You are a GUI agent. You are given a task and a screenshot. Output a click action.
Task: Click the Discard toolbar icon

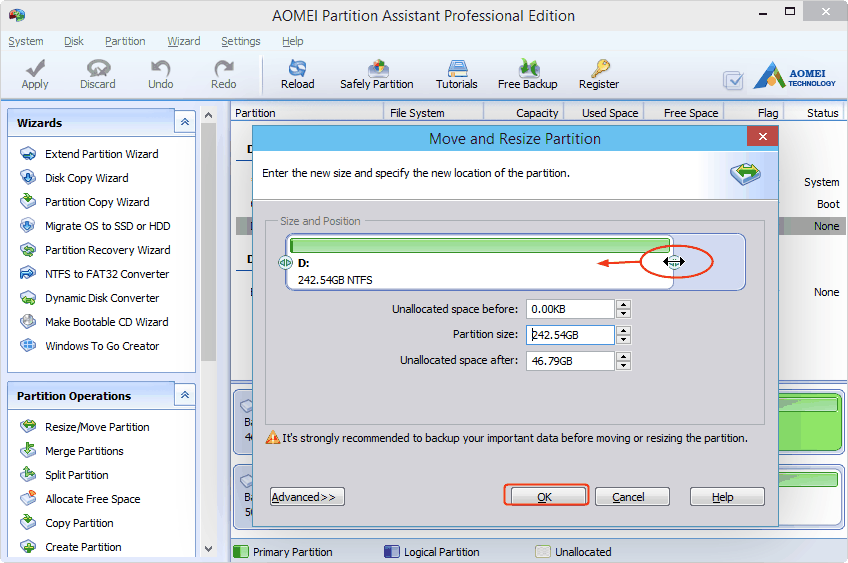point(98,68)
